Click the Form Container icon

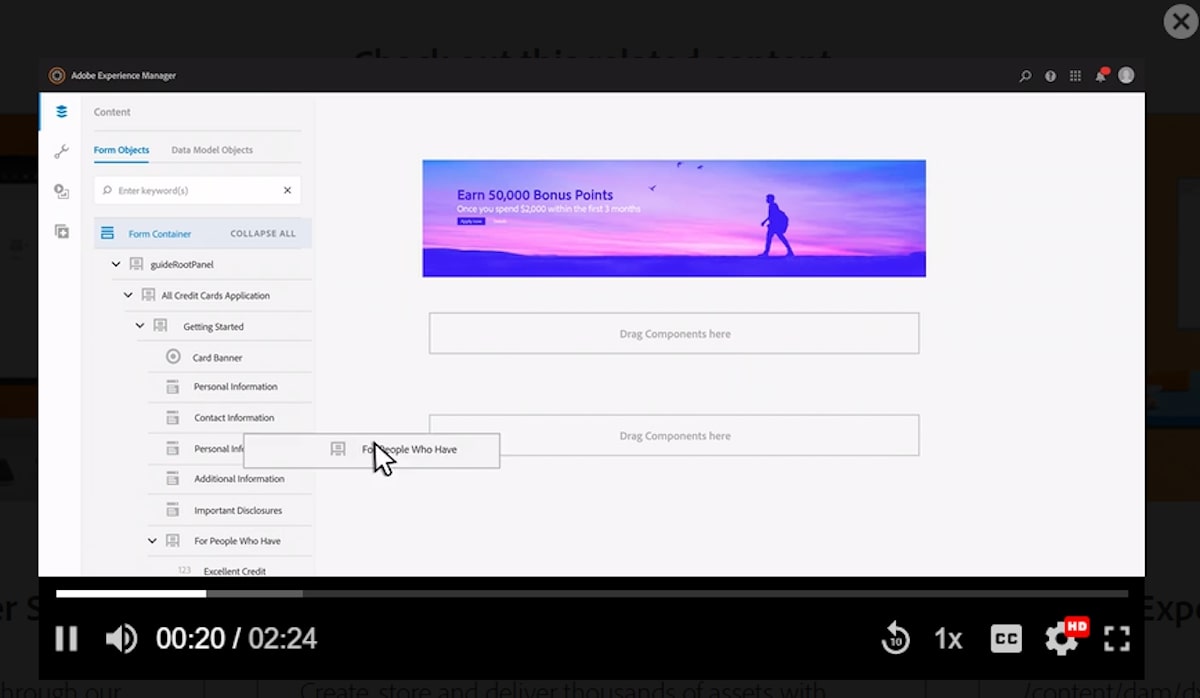[x=107, y=233]
